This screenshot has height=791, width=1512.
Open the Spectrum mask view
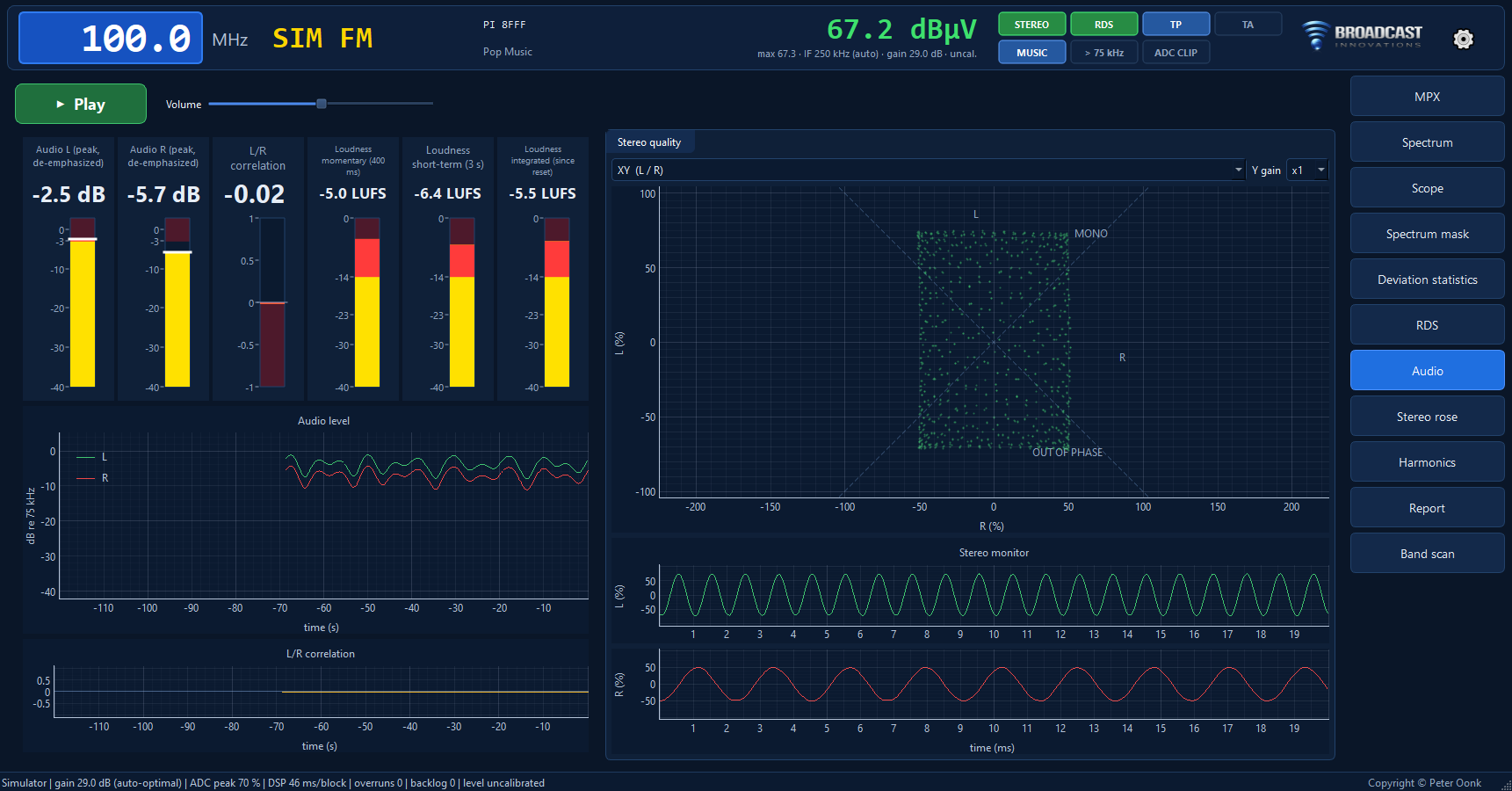coord(1427,234)
